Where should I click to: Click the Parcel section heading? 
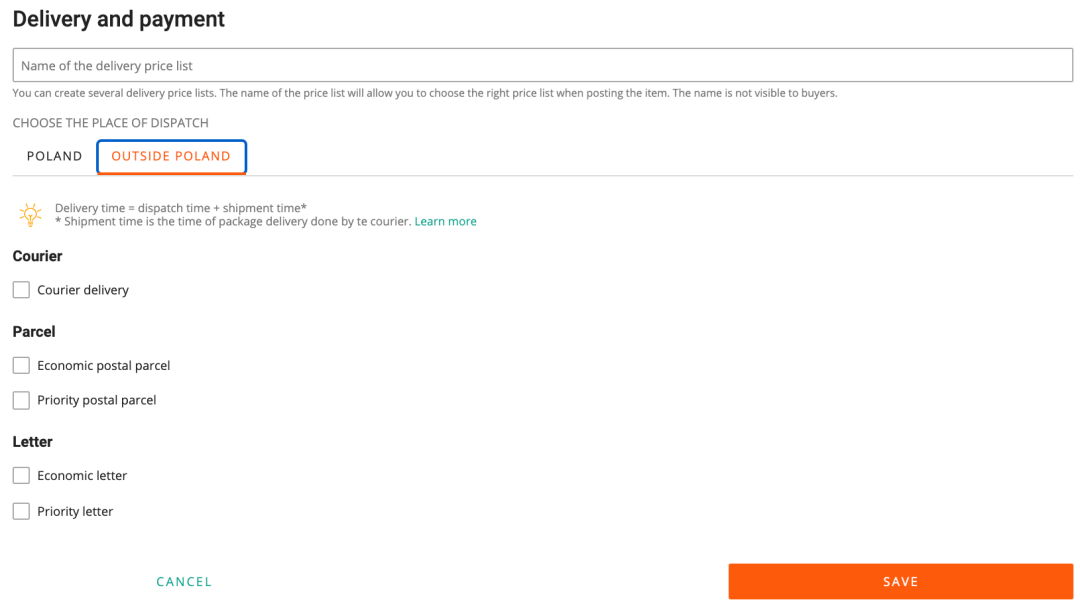(x=34, y=332)
